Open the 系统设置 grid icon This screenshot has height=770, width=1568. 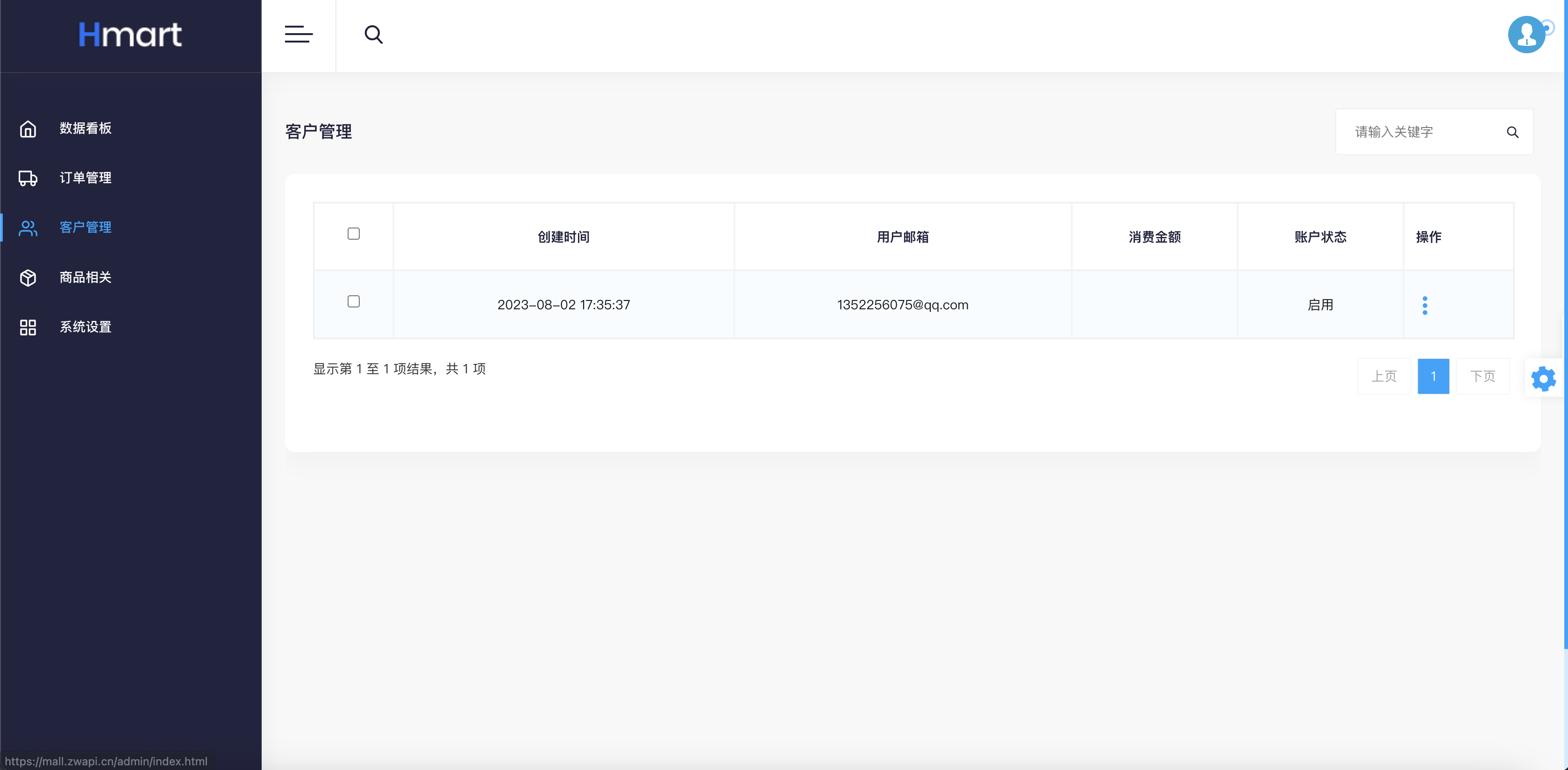[x=28, y=327]
